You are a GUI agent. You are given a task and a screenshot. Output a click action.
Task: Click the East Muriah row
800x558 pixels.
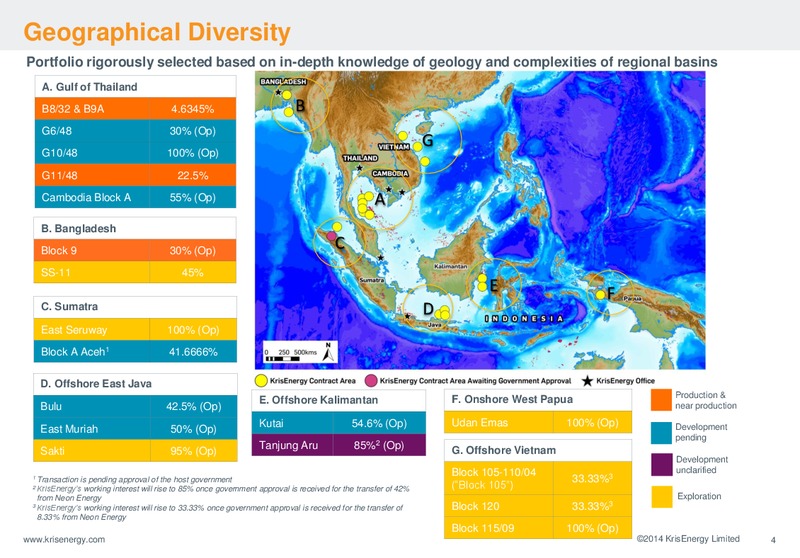[135, 428]
